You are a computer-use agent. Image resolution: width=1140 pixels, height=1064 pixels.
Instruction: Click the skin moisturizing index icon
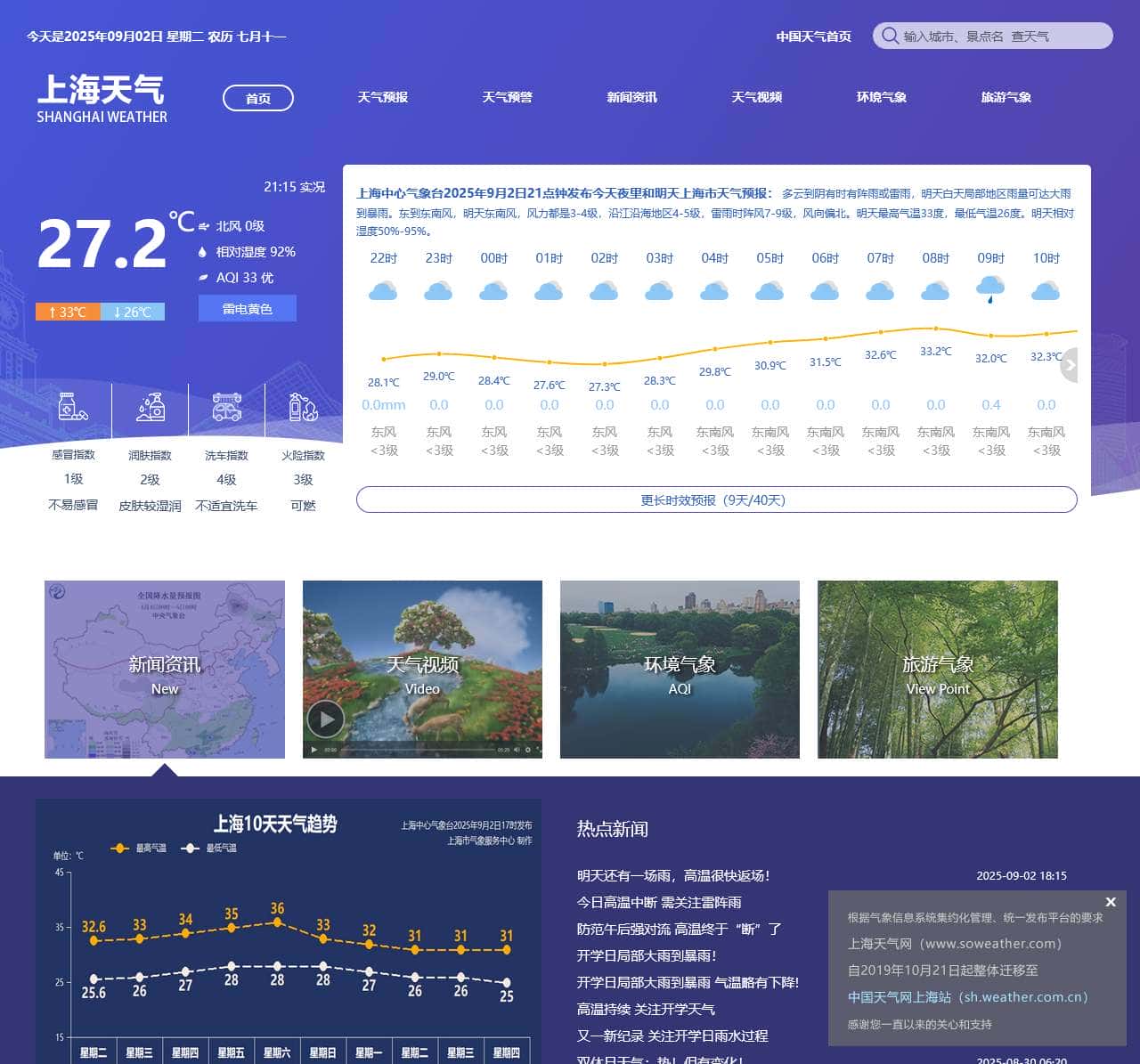[150, 407]
